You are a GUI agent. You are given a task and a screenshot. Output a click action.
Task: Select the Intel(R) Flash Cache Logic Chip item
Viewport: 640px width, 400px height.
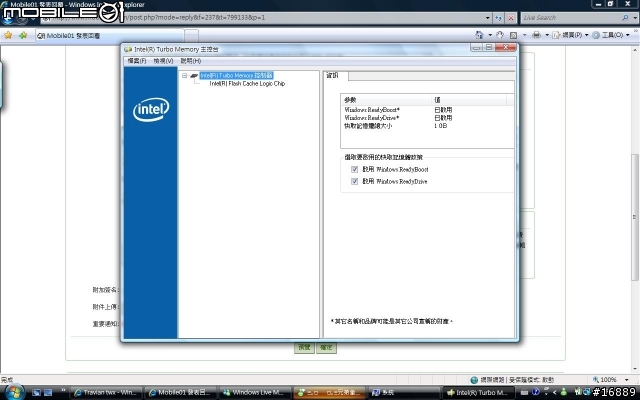pyautogui.click(x=247, y=84)
